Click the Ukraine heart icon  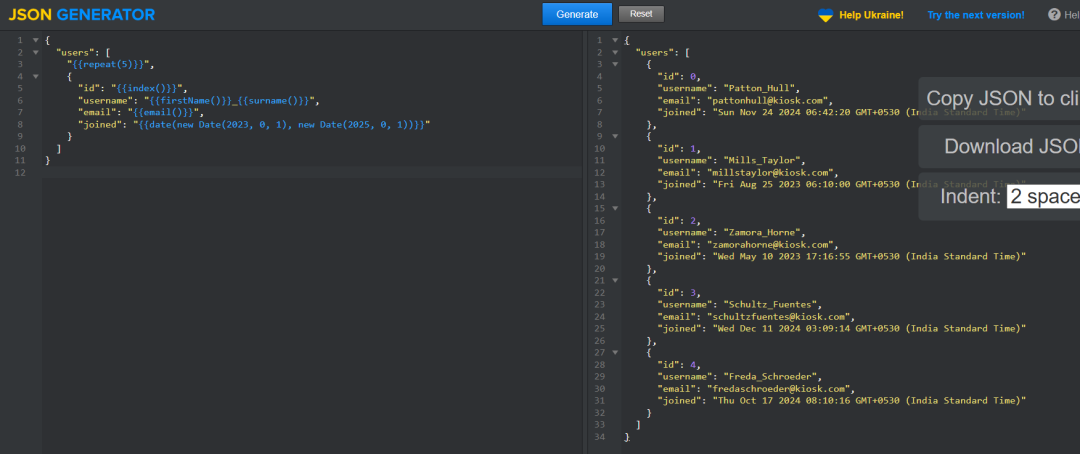(x=825, y=15)
